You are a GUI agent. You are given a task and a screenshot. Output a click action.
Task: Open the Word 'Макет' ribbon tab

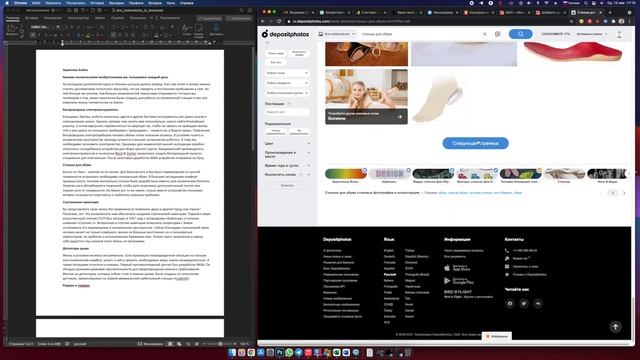coord(100,18)
